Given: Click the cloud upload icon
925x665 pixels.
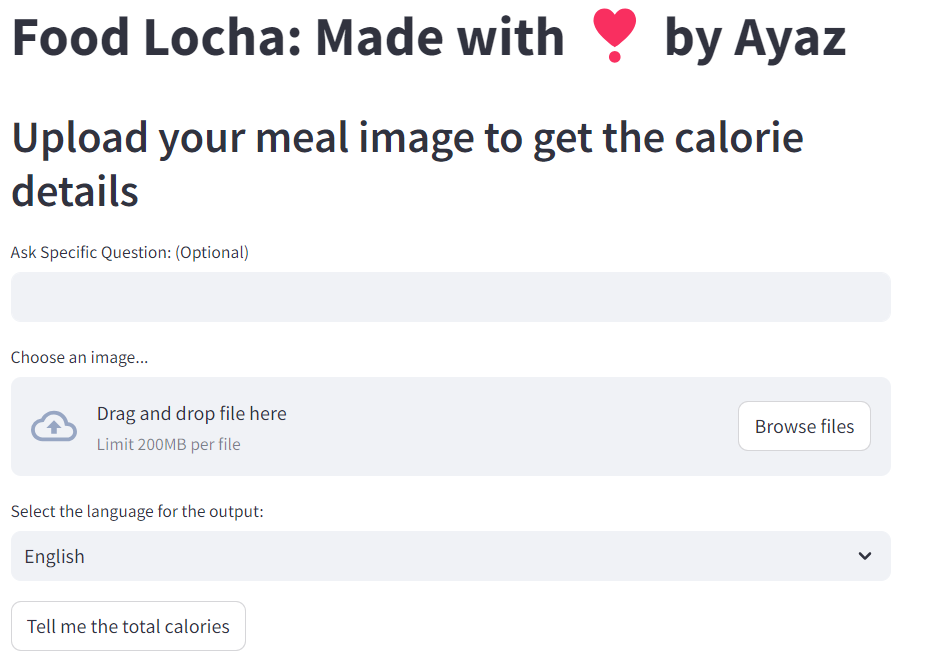Looking at the screenshot, I should click(54, 427).
